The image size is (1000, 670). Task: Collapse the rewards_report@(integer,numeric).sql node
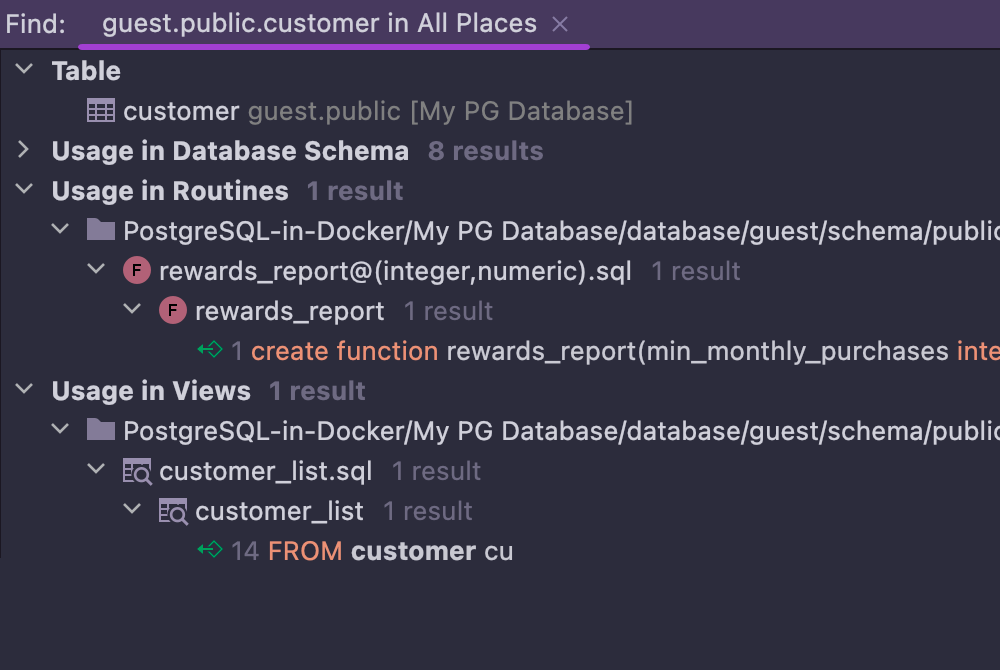pyautogui.click(x=96, y=271)
